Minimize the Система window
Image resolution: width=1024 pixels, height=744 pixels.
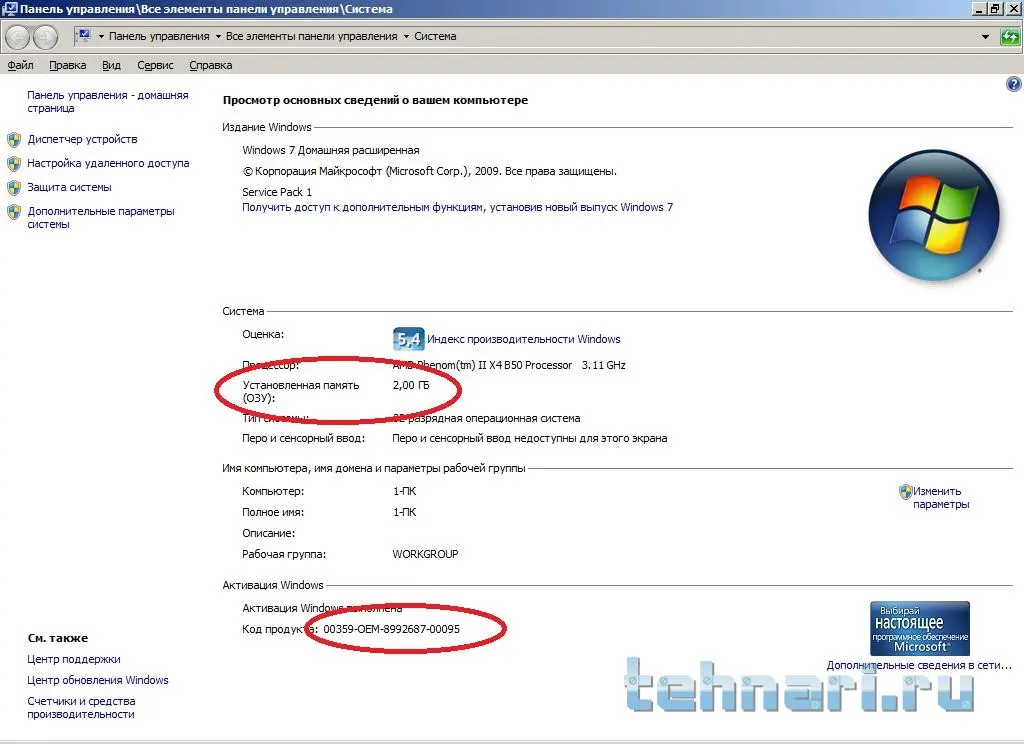point(980,8)
